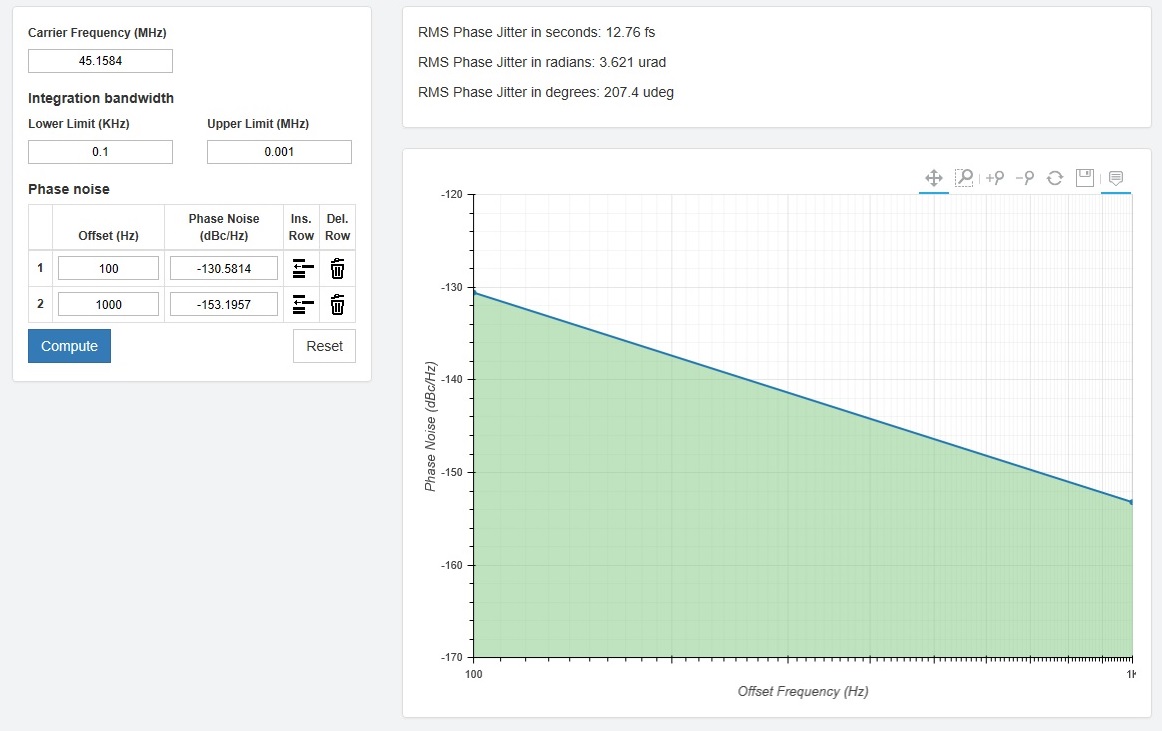Viewport: 1162px width, 731px height.
Task: Click the 'Phase Noise (dBc/Hz)' vertical axis label
Action: pyautogui.click(x=430, y=426)
